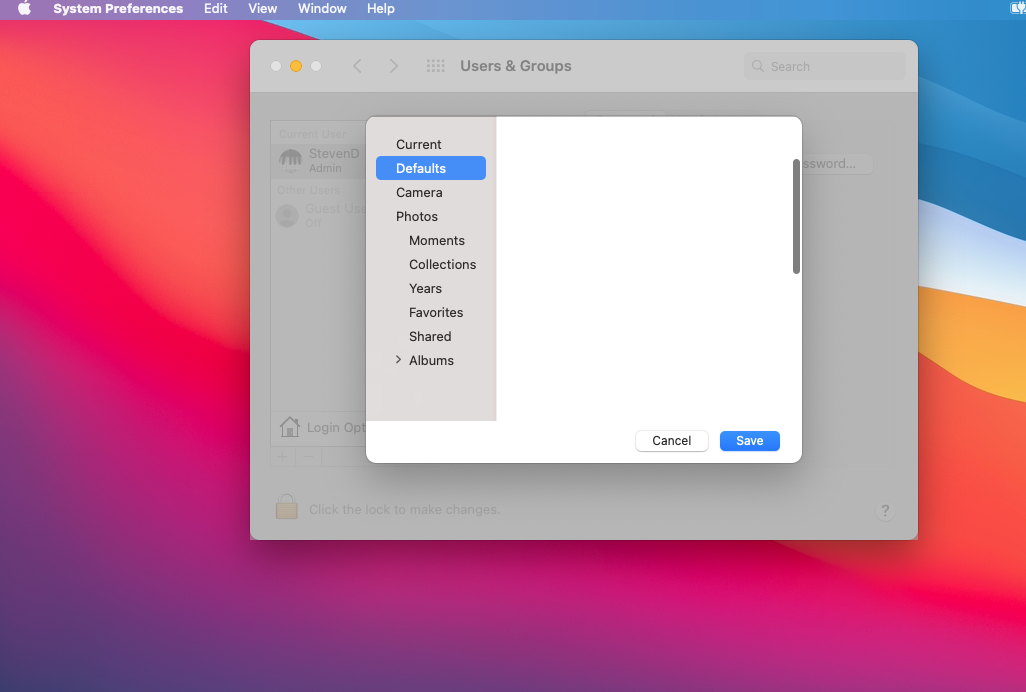This screenshot has width=1026, height=692.
Task: Click the search magnifier icon
Action: 758,66
